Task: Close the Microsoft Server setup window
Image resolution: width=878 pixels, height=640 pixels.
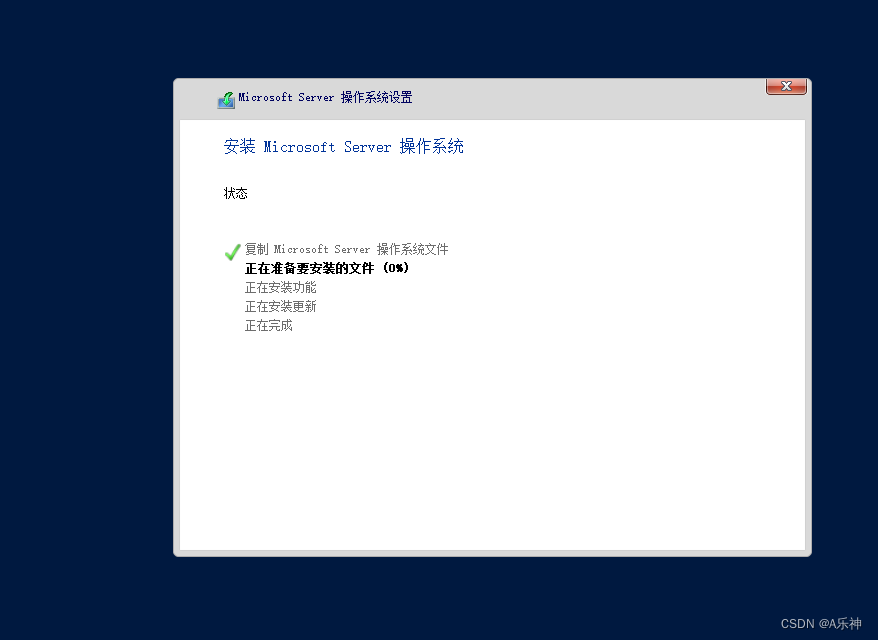Action: point(786,86)
